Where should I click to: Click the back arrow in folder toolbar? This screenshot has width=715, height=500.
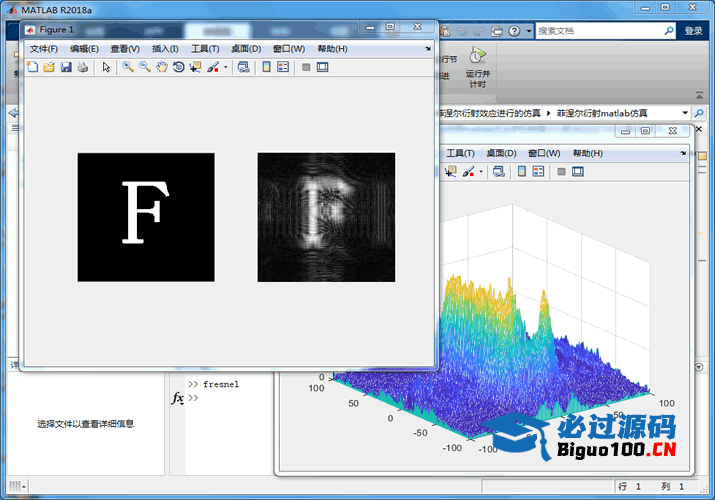13,113
